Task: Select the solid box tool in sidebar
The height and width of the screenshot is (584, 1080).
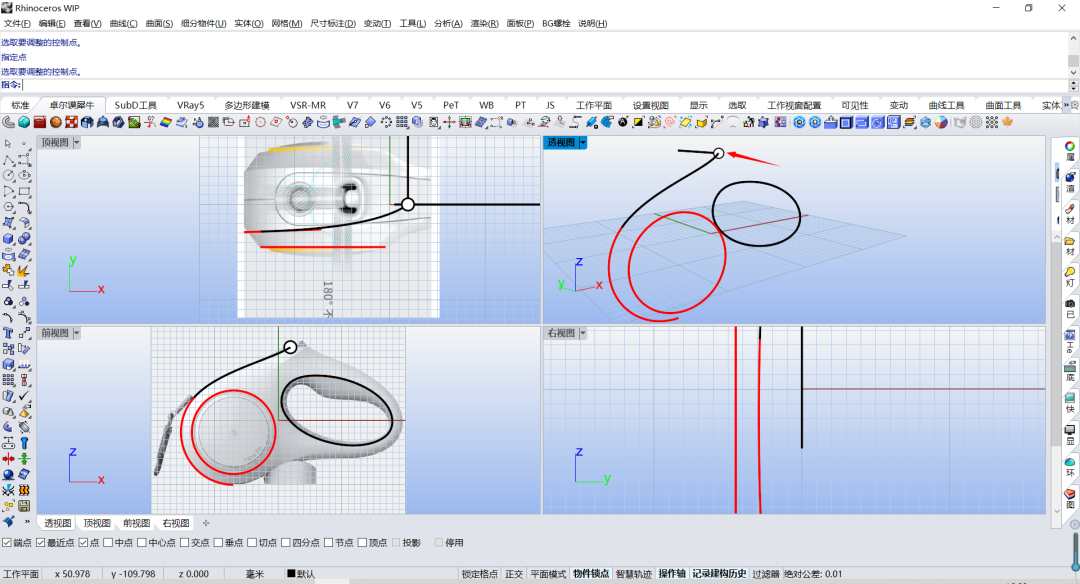Action: point(8,238)
